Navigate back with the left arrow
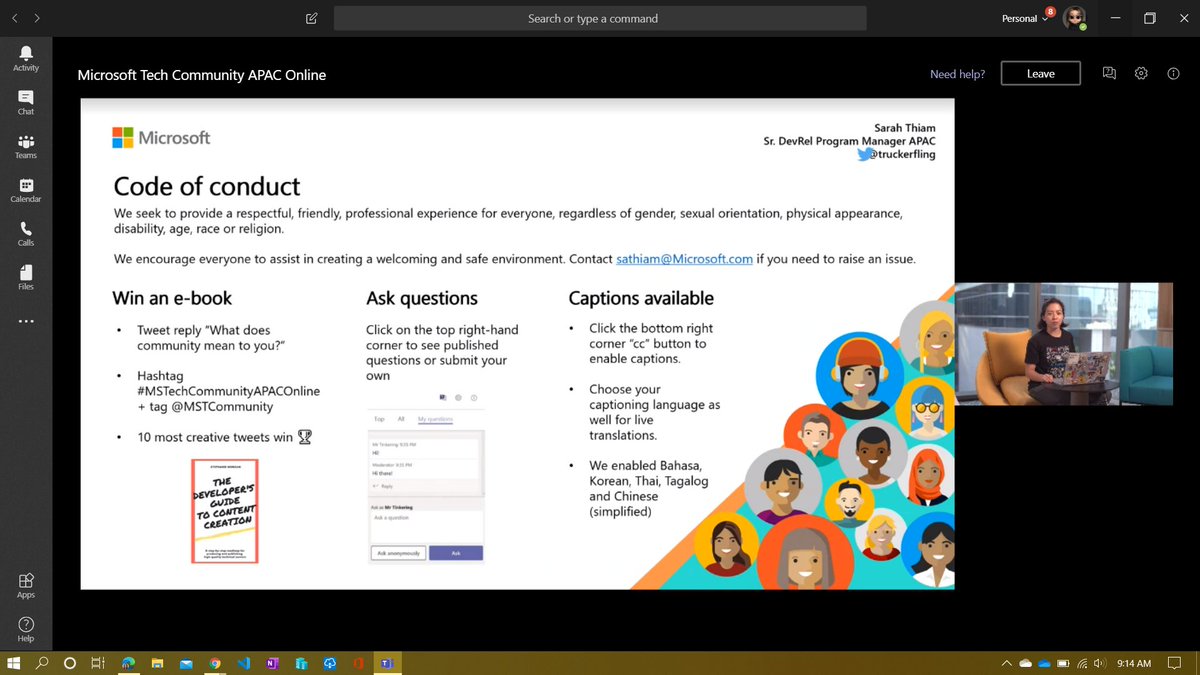 point(15,18)
